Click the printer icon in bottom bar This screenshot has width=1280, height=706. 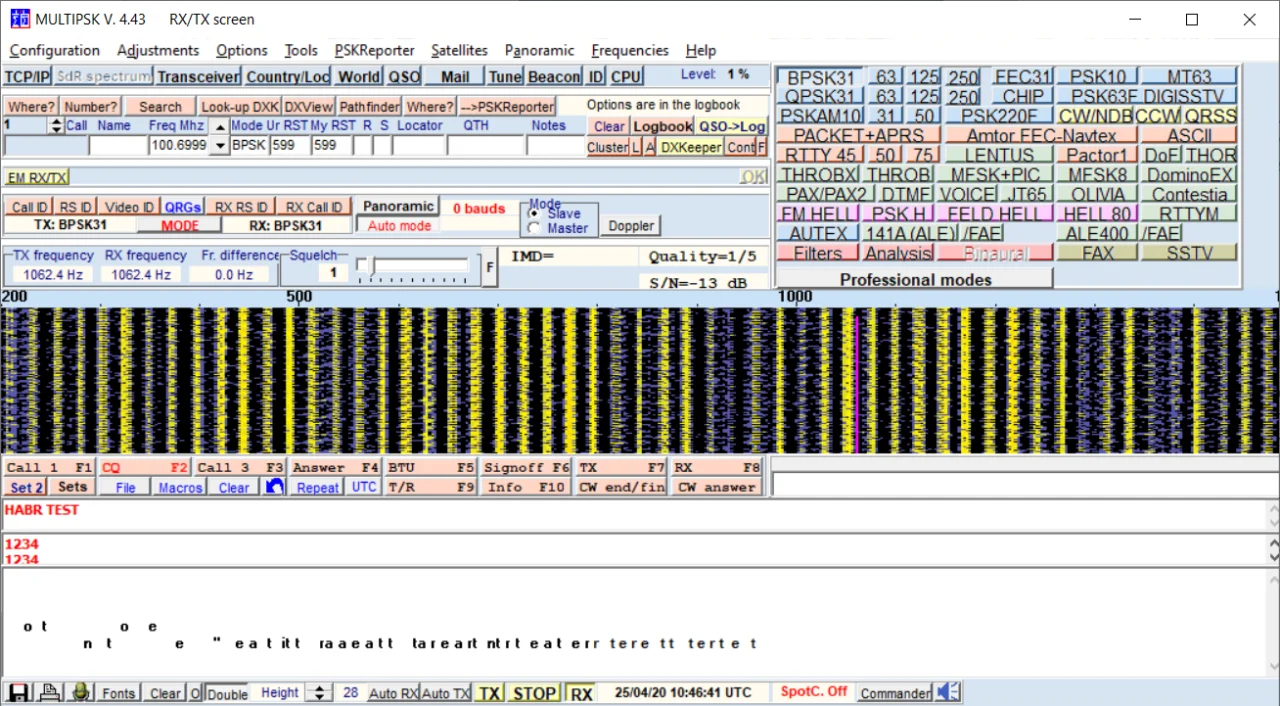tap(48, 693)
